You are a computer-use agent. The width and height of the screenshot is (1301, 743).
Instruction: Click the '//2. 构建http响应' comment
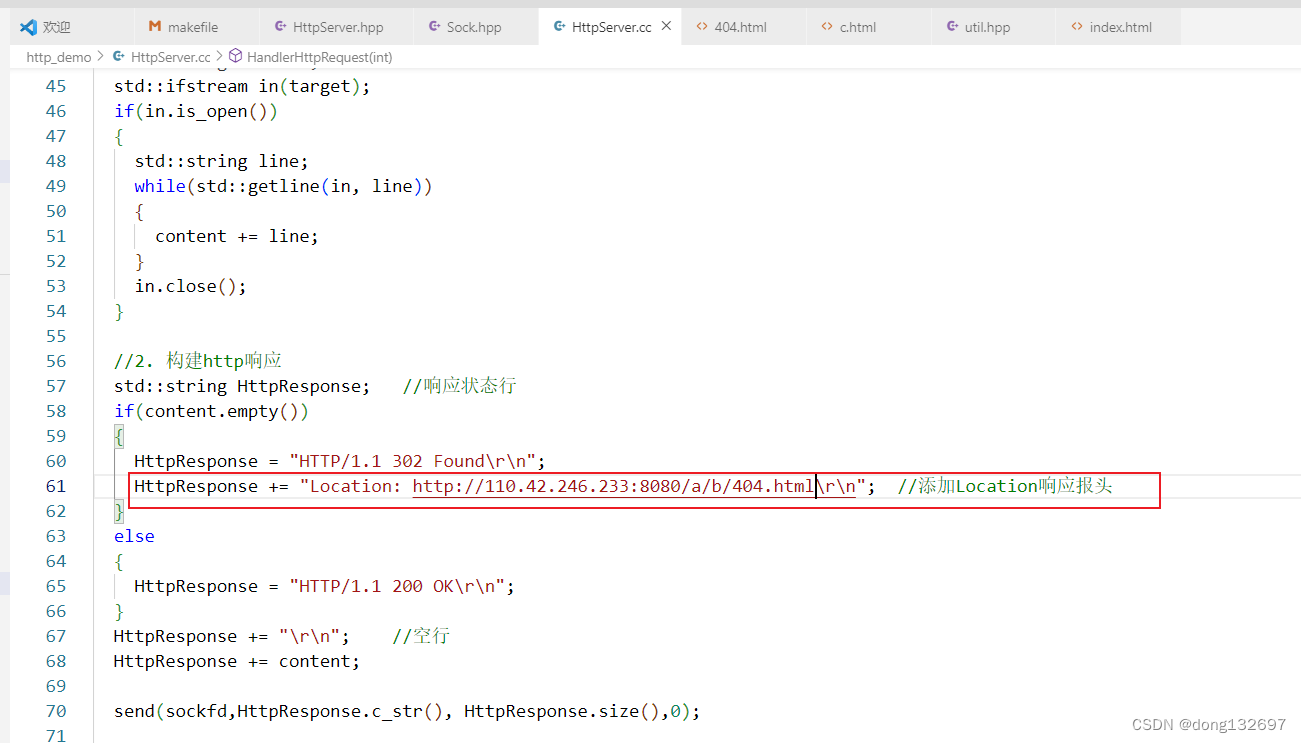[198, 361]
